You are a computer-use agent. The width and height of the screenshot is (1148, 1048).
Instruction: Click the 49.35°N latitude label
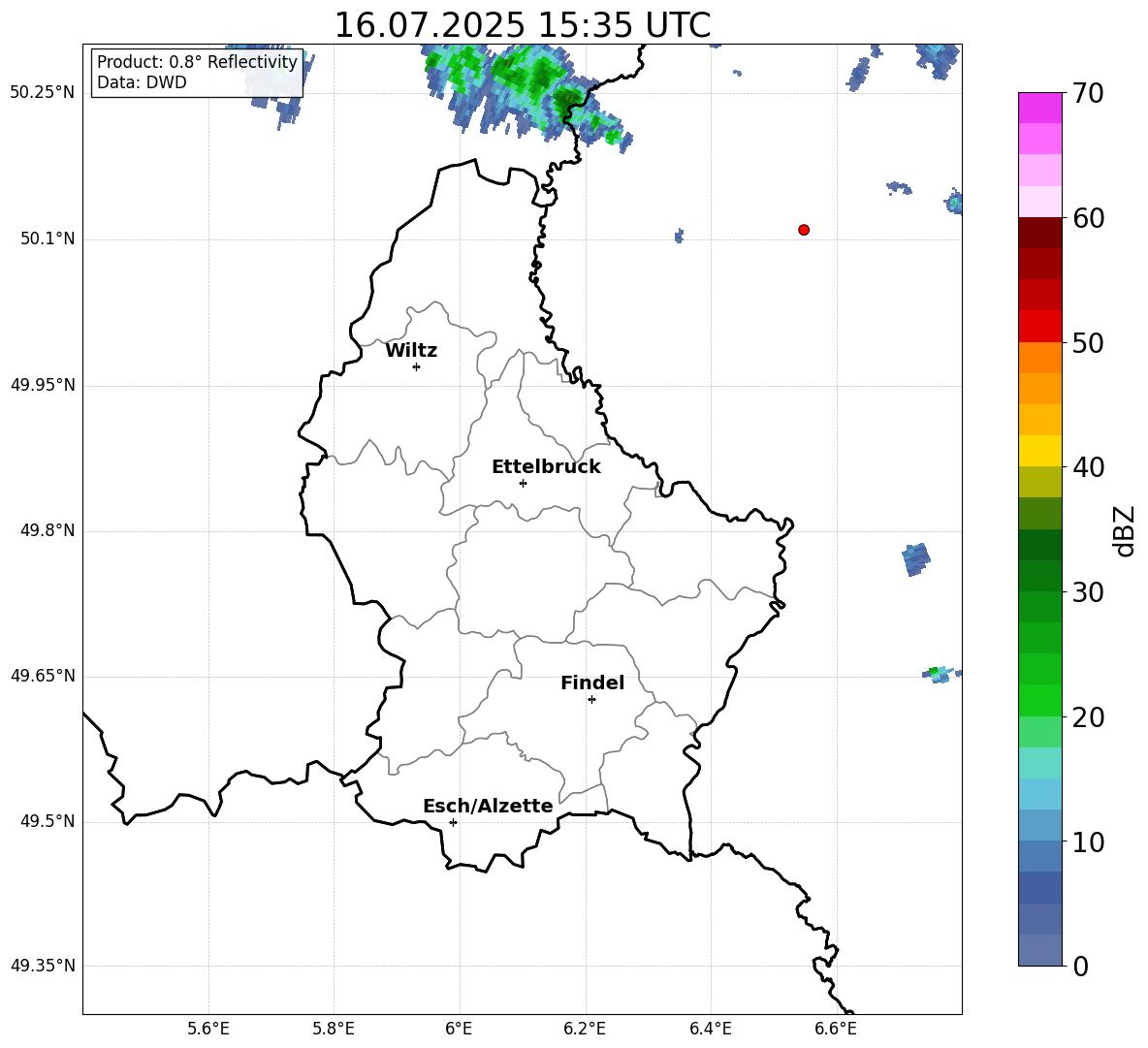(43, 966)
